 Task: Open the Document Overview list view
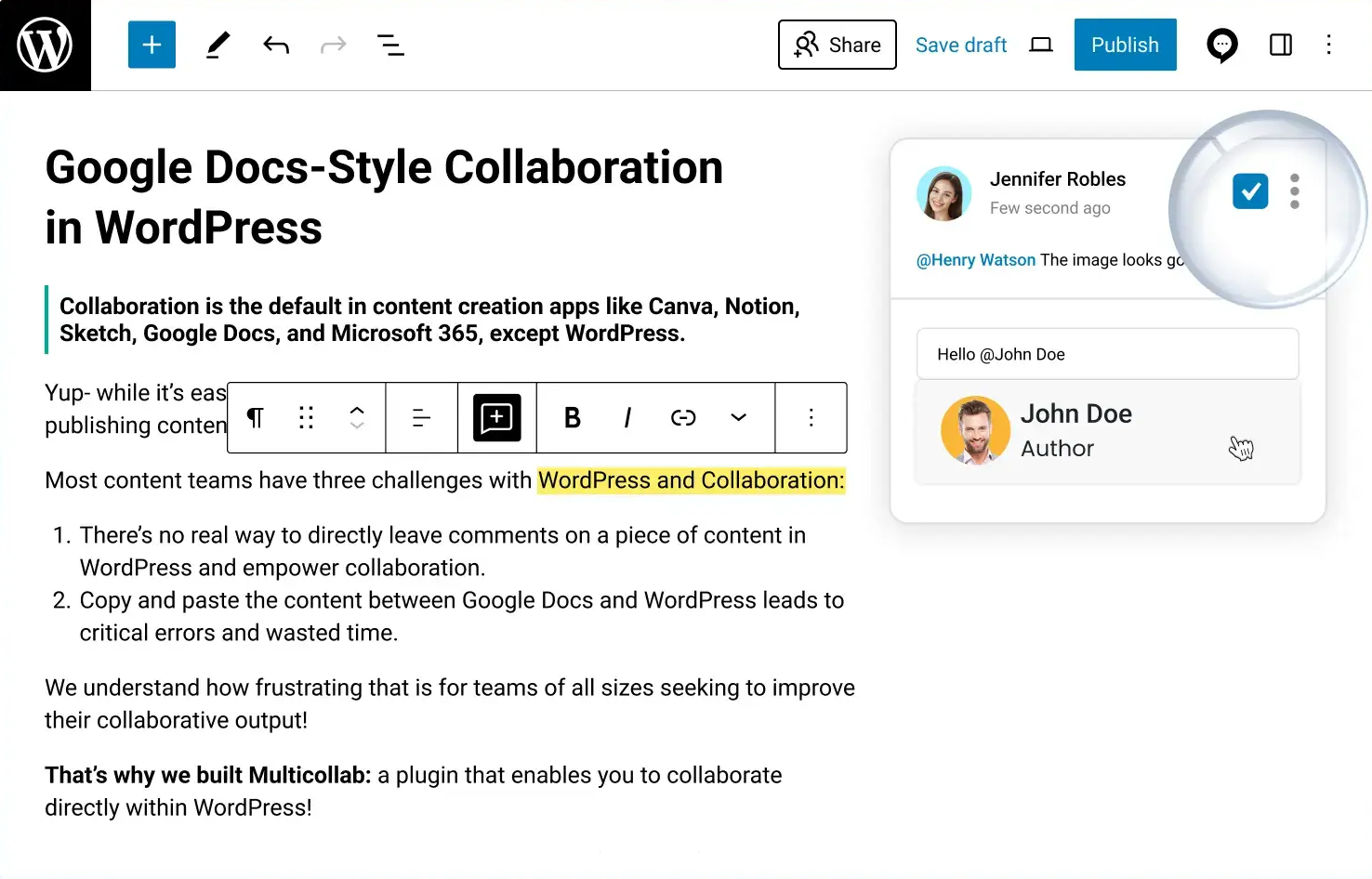[x=390, y=45]
